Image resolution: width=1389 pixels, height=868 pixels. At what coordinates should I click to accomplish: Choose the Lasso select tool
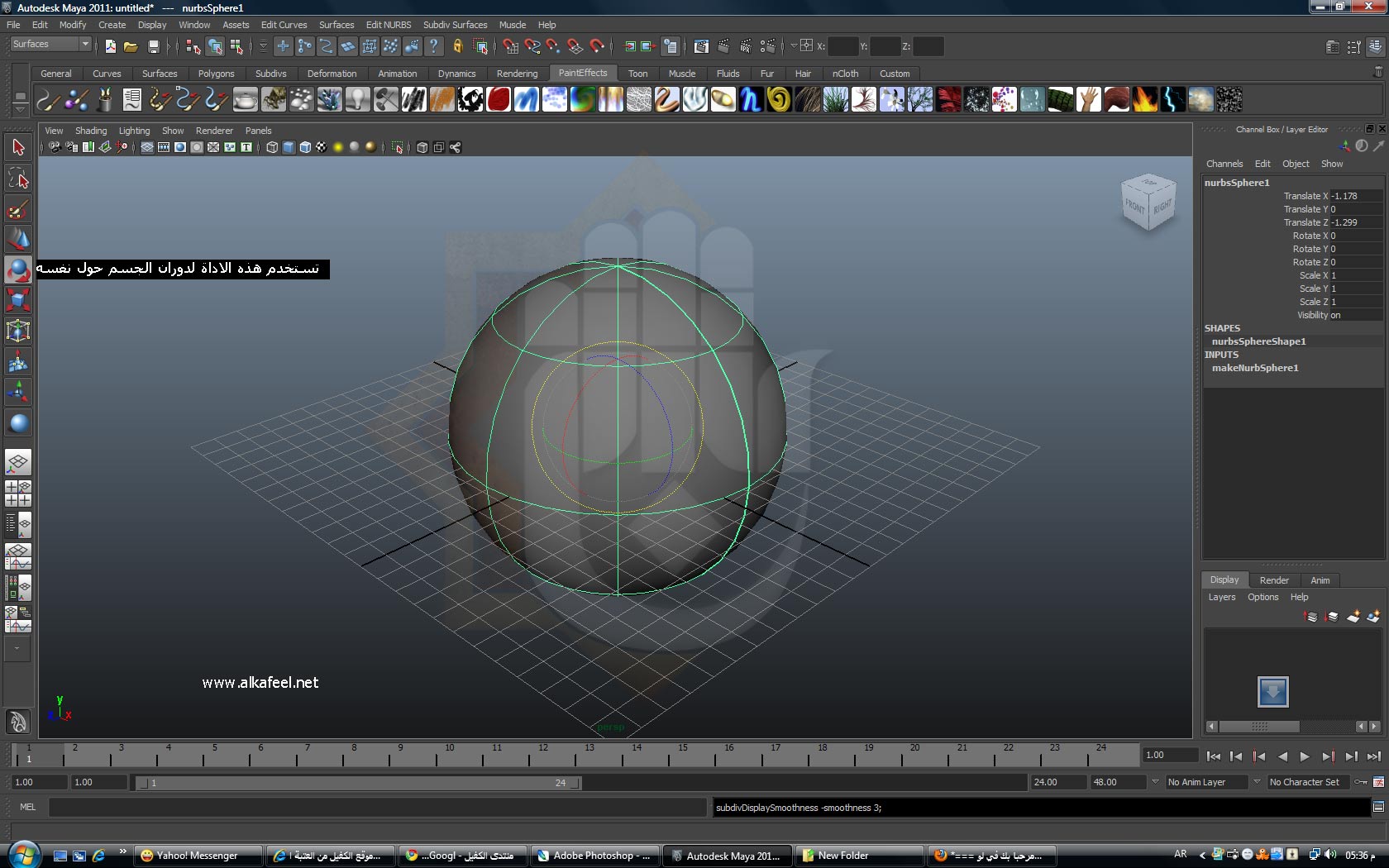18,178
